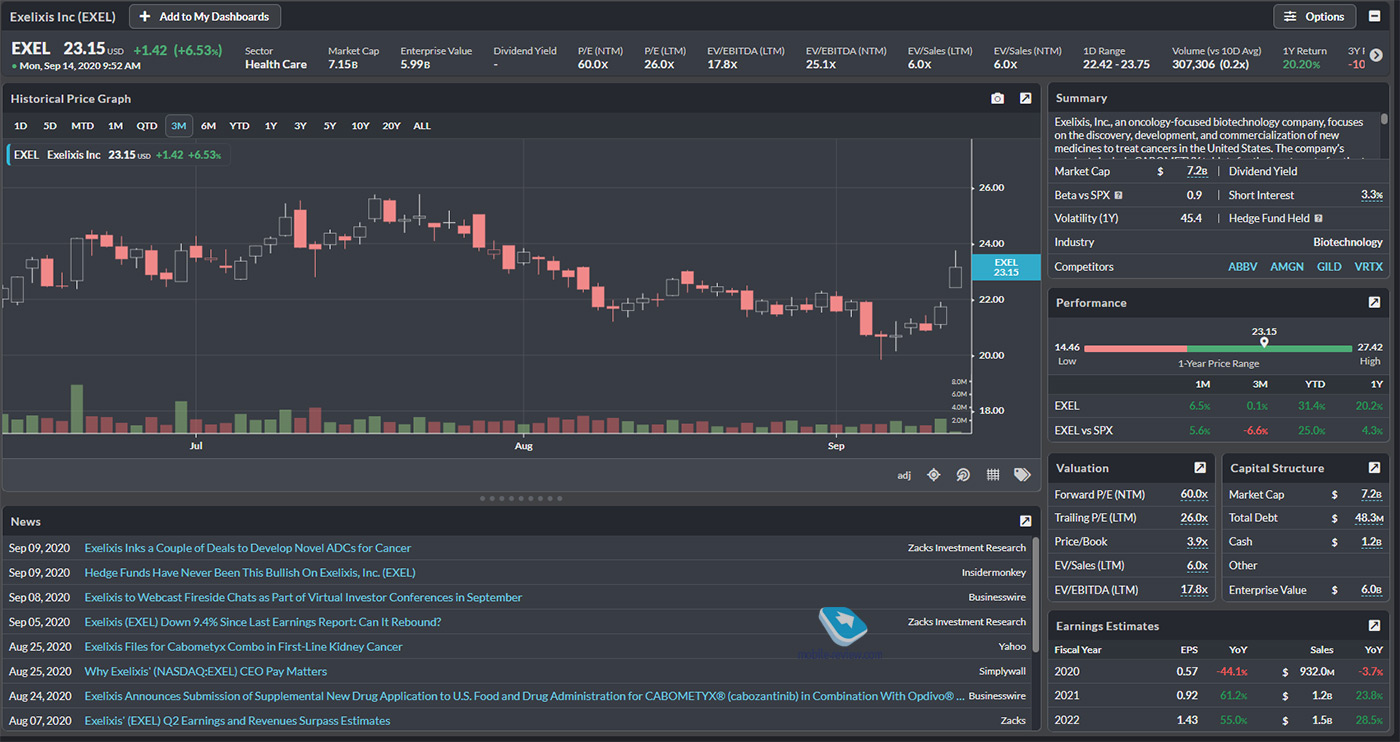Select the ALL chart range
This screenshot has height=742, width=1400.
click(422, 126)
